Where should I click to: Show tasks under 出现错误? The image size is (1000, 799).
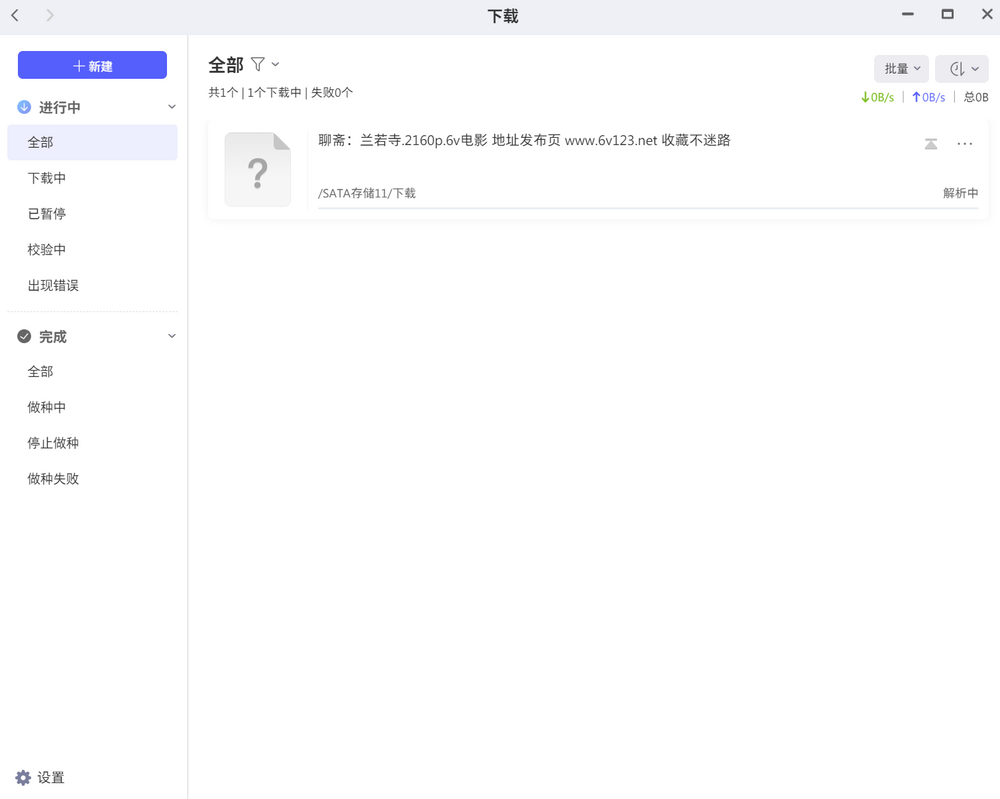(x=53, y=286)
